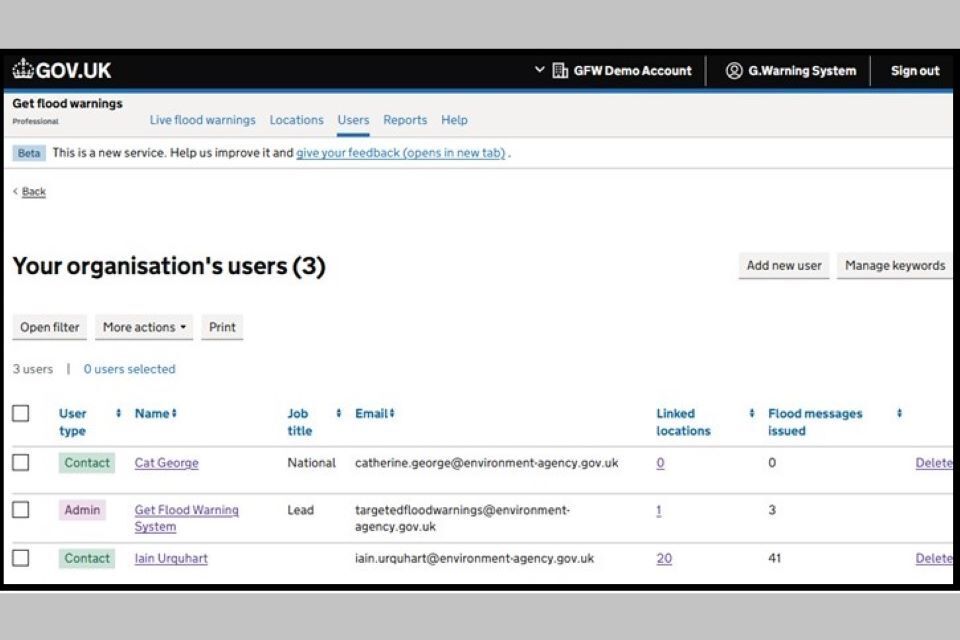The width and height of the screenshot is (960, 640).
Task: Open the GFW Demo Account switcher chevron
Action: point(540,70)
